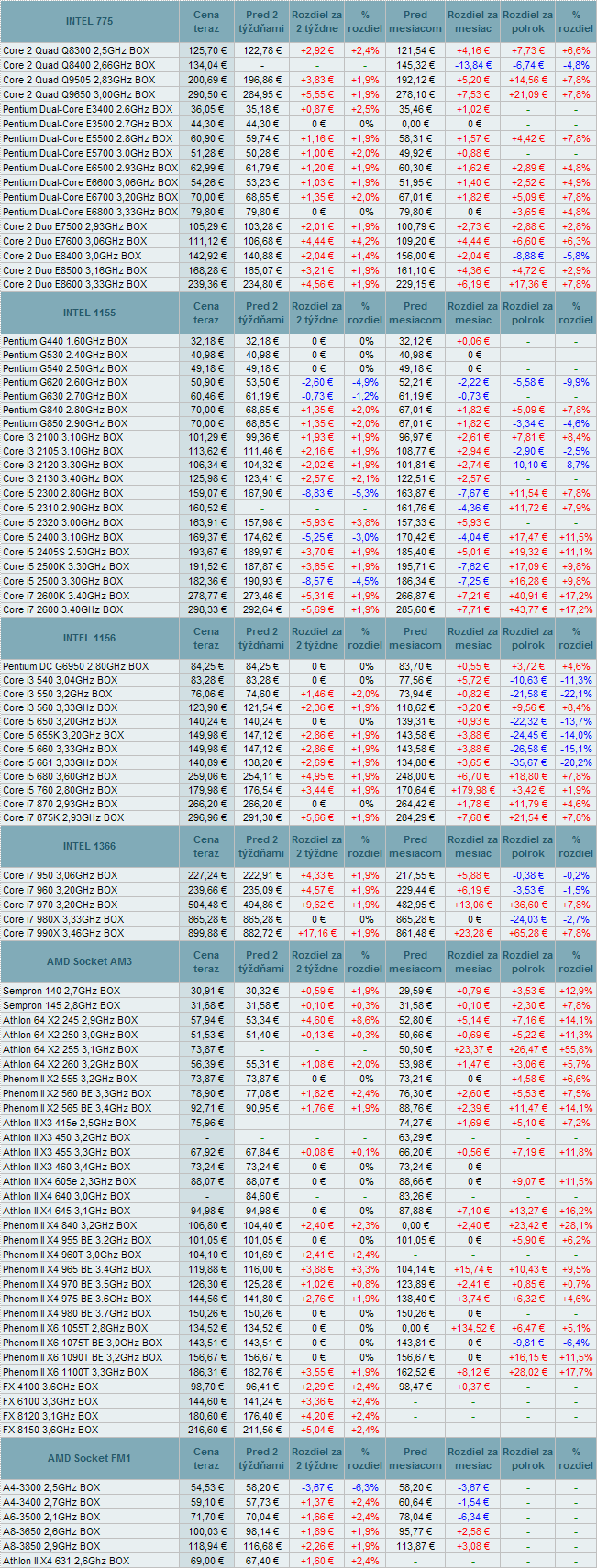Click the +8,6% two-week value for Athlon 64 X2 245

click(x=365, y=1021)
